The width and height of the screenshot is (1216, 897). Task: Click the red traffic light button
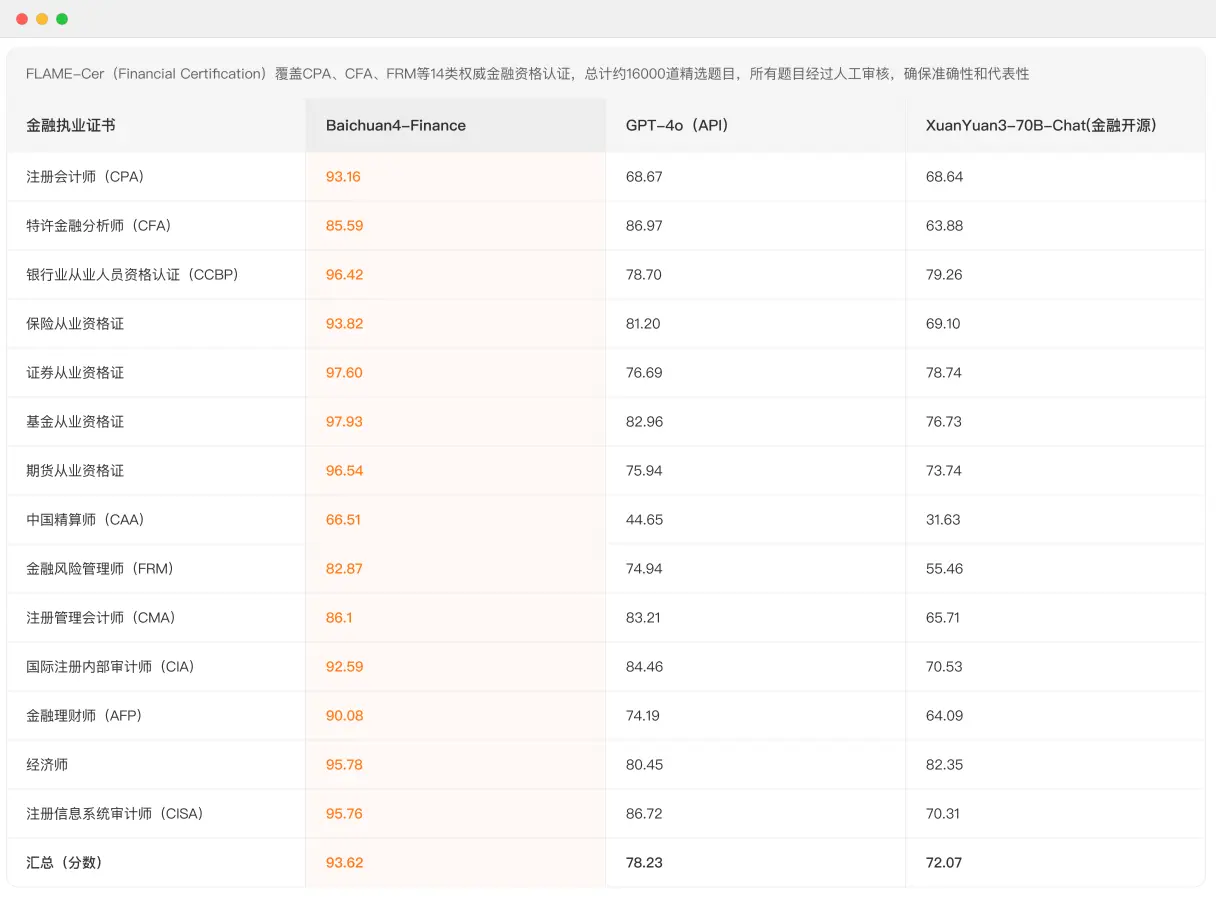[21, 18]
